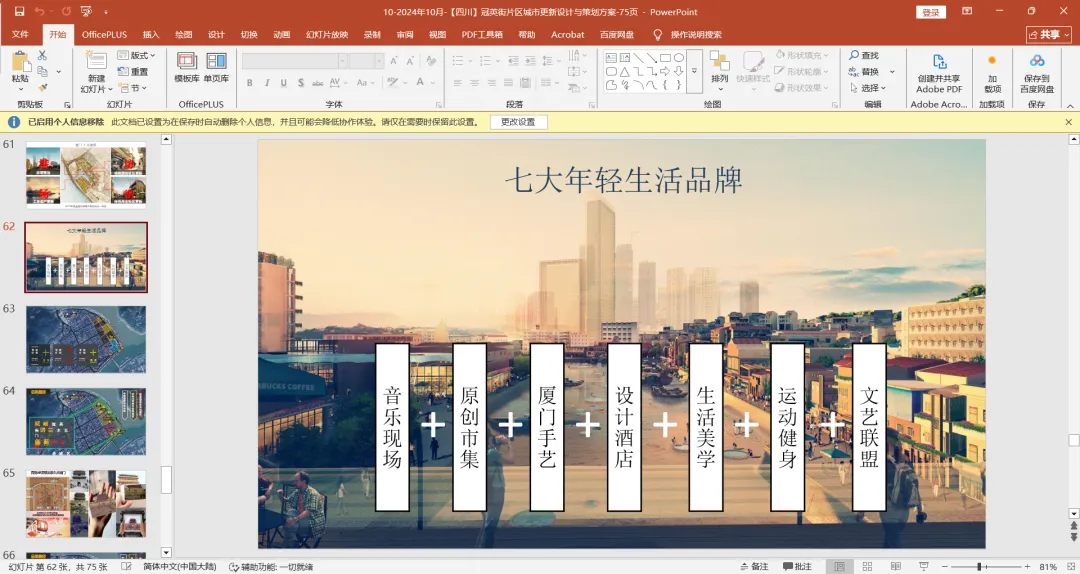The height and width of the screenshot is (574, 1080).
Task: Click the 81% zoom level value
Action: [1048, 566]
